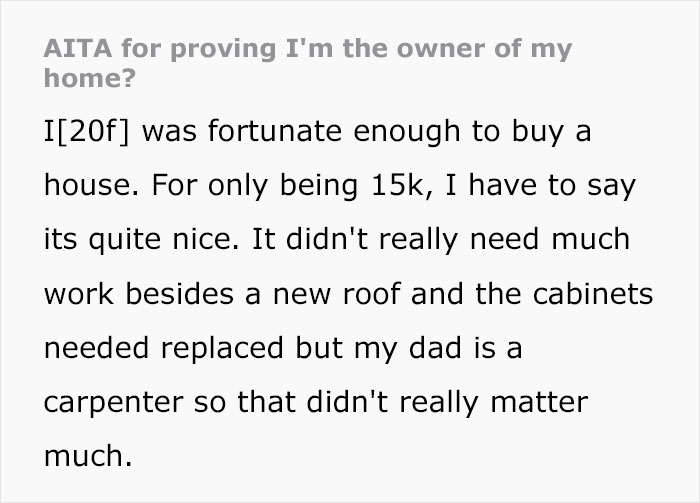Screen dimensions: 700x503
Task: Click the final word "much." in paragraph
Action: point(88,456)
